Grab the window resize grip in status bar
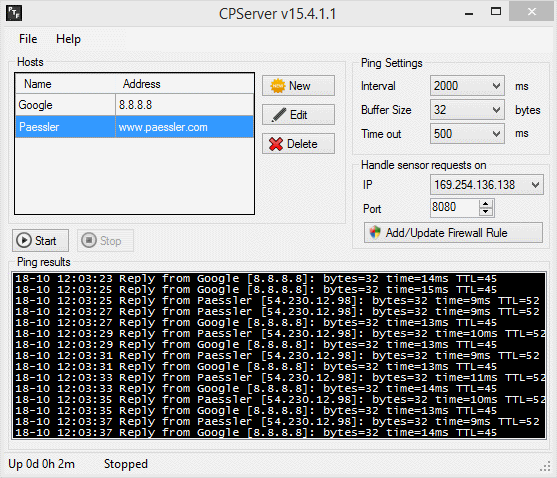 (x=545, y=467)
